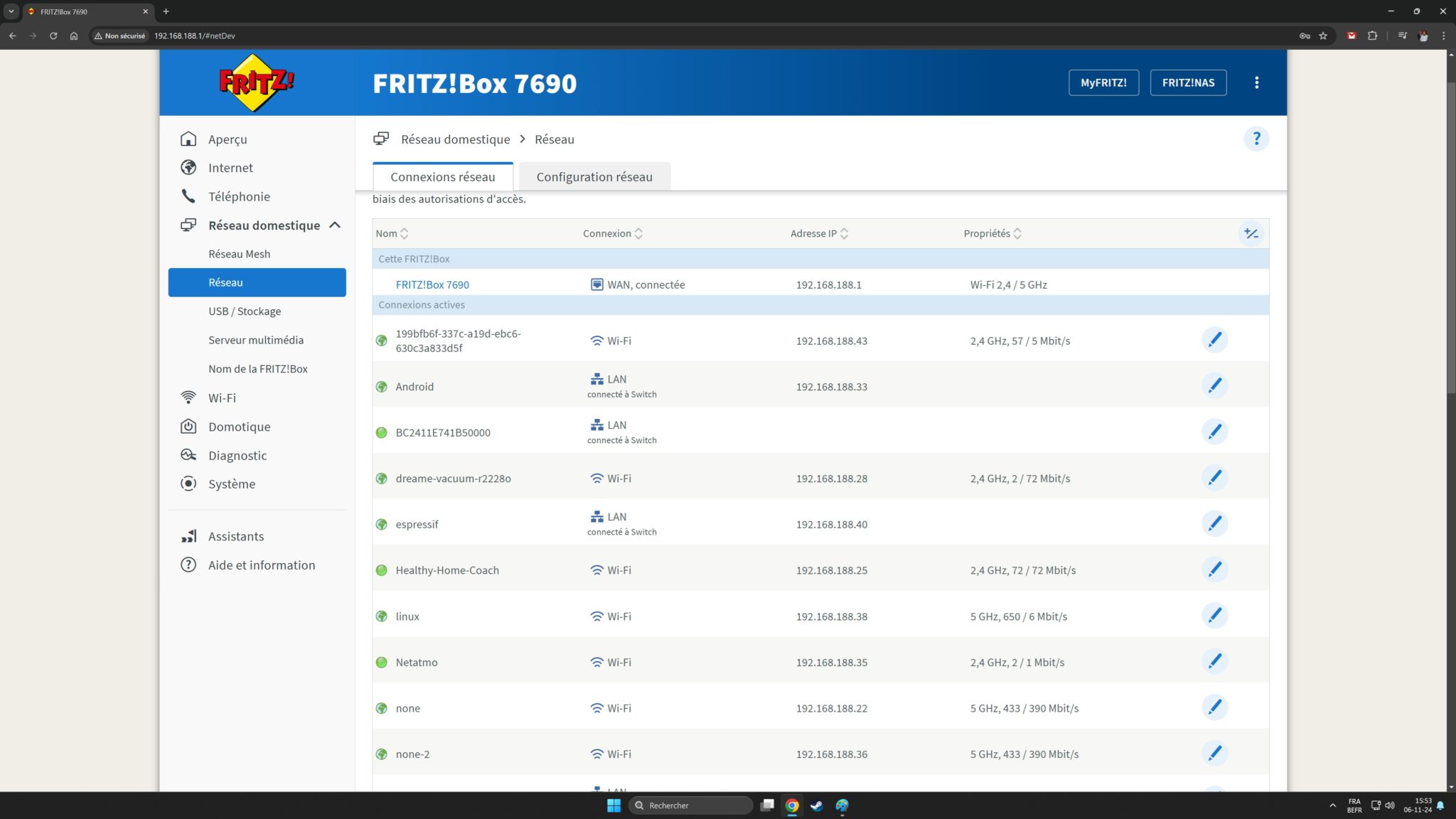Screen dimensions: 1456x819
Task: Bookmark this page star icon
Action: [x=1323, y=36]
